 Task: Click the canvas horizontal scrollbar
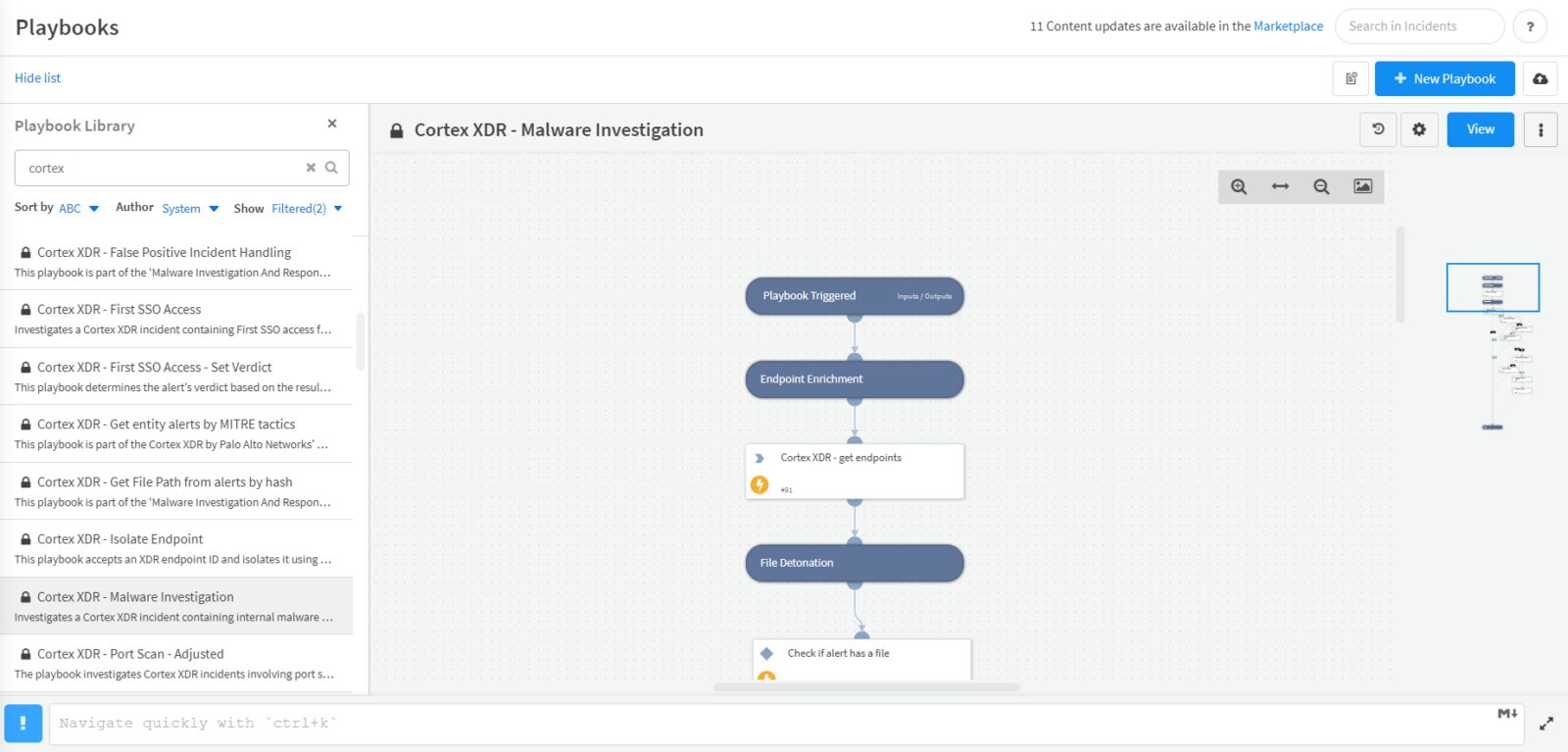866,687
